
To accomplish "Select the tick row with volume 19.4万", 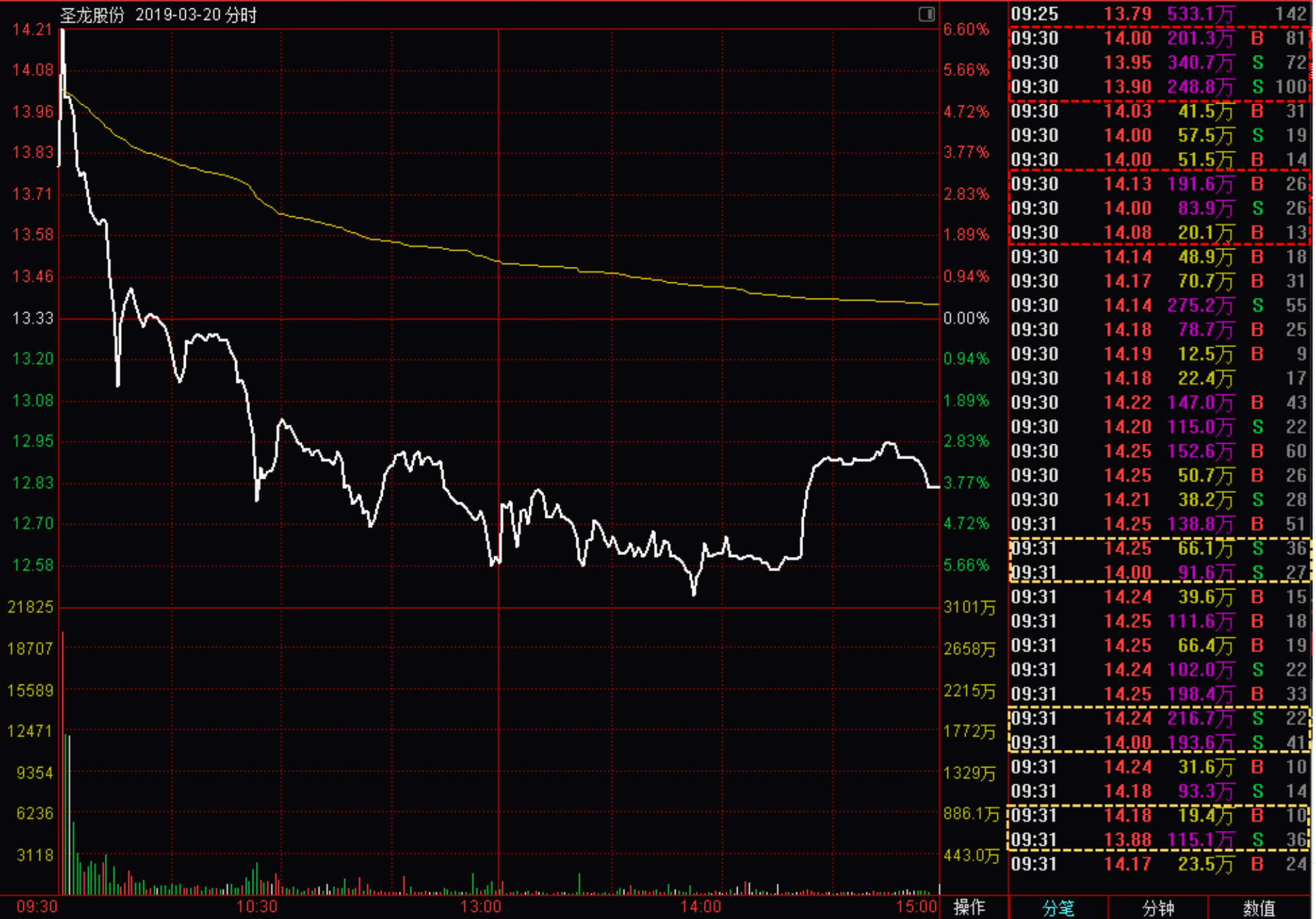I will pyautogui.click(x=1159, y=815).
